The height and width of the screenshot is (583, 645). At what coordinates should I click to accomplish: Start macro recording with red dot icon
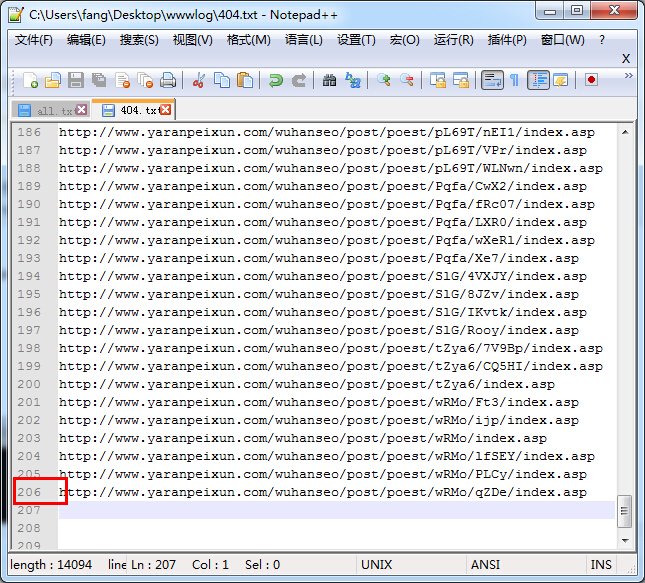tap(592, 79)
